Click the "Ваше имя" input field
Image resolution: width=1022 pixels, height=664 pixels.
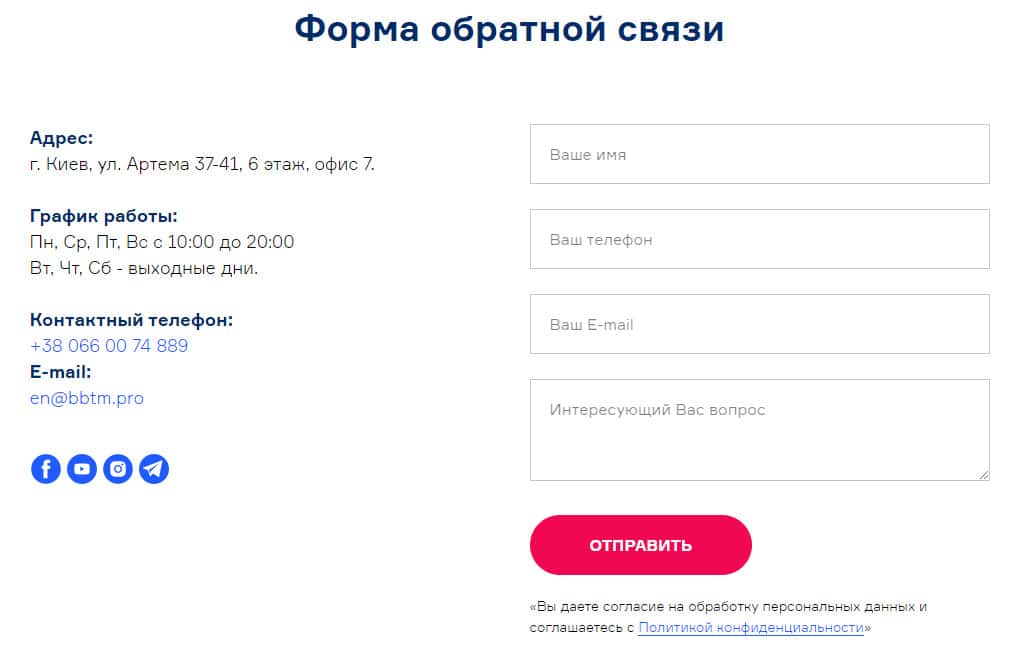click(759, 154)
